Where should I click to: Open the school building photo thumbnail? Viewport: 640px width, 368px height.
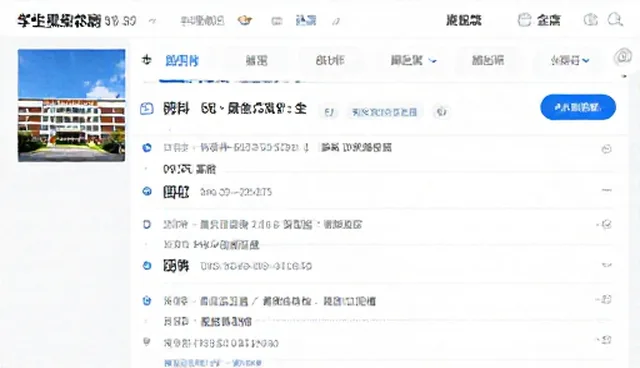71,105
